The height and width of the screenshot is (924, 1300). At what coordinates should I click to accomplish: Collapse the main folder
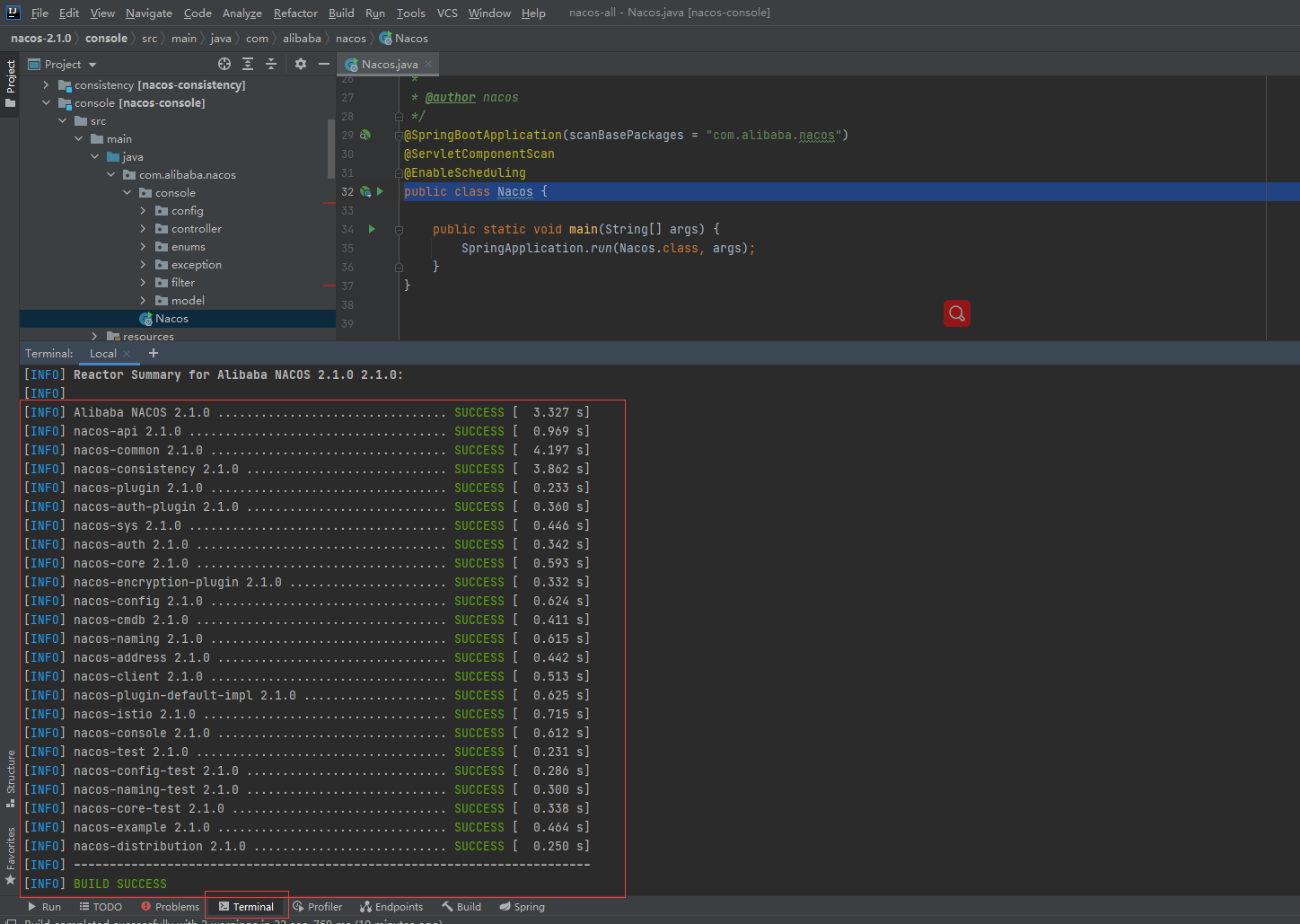point(79,138)
